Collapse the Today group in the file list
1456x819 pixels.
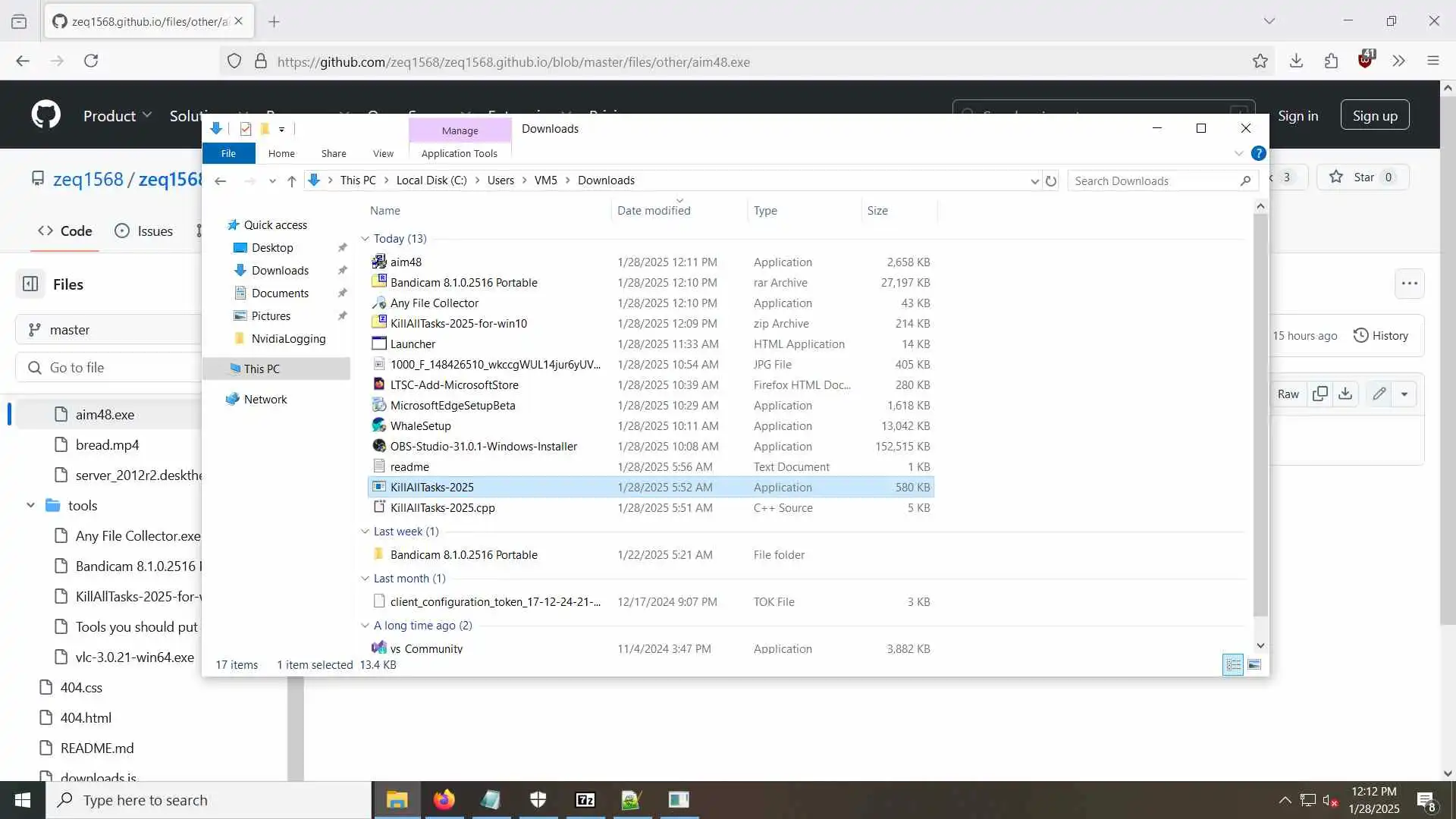click(x=366, y=239)
